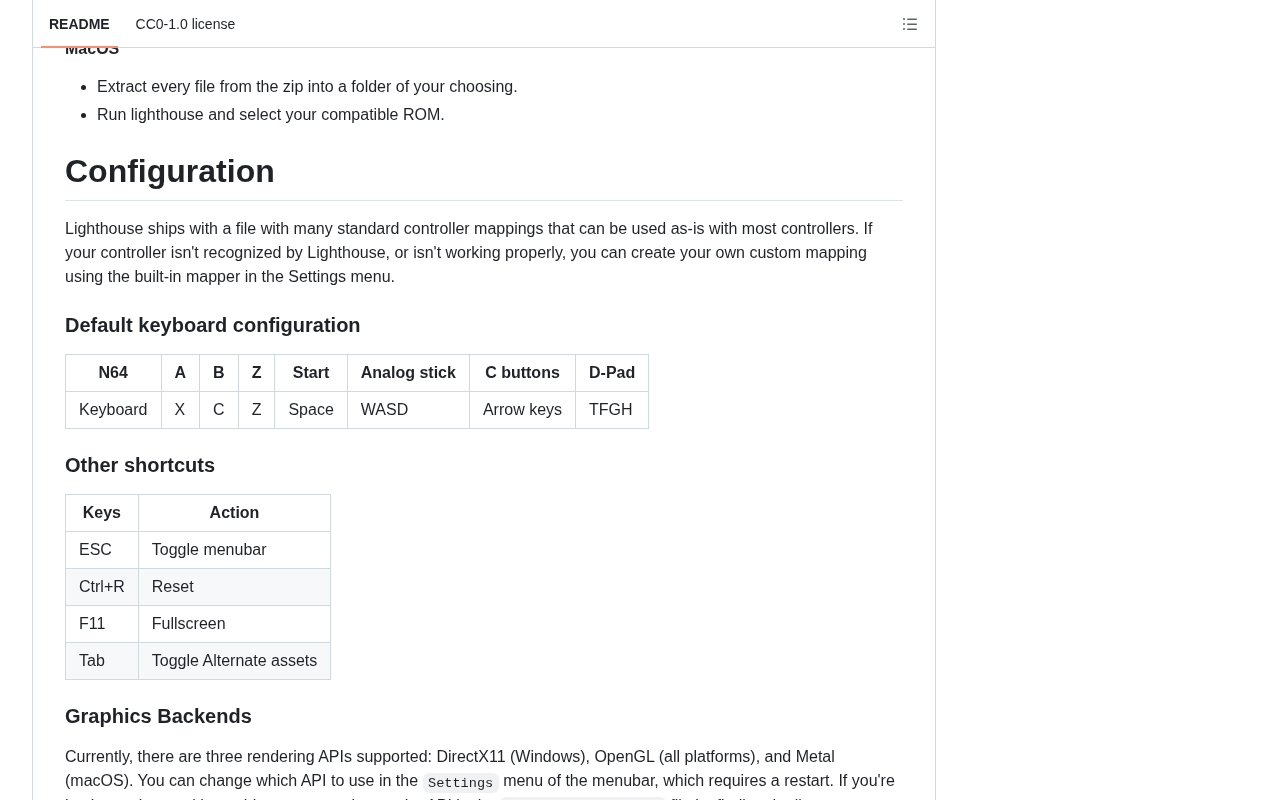Click the Action column header

pyautogui.click(x=234, y=513)
